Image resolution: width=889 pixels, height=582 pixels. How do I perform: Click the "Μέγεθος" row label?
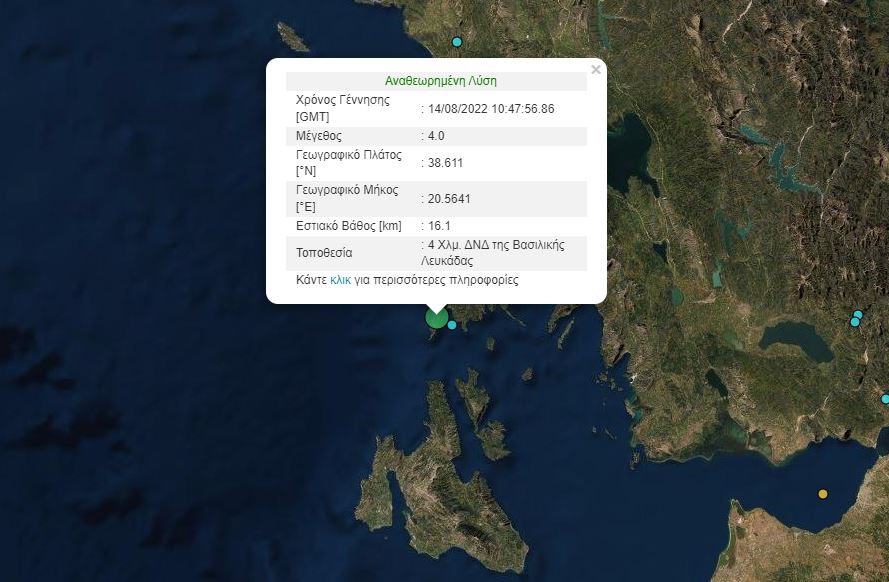click(319, 136)
